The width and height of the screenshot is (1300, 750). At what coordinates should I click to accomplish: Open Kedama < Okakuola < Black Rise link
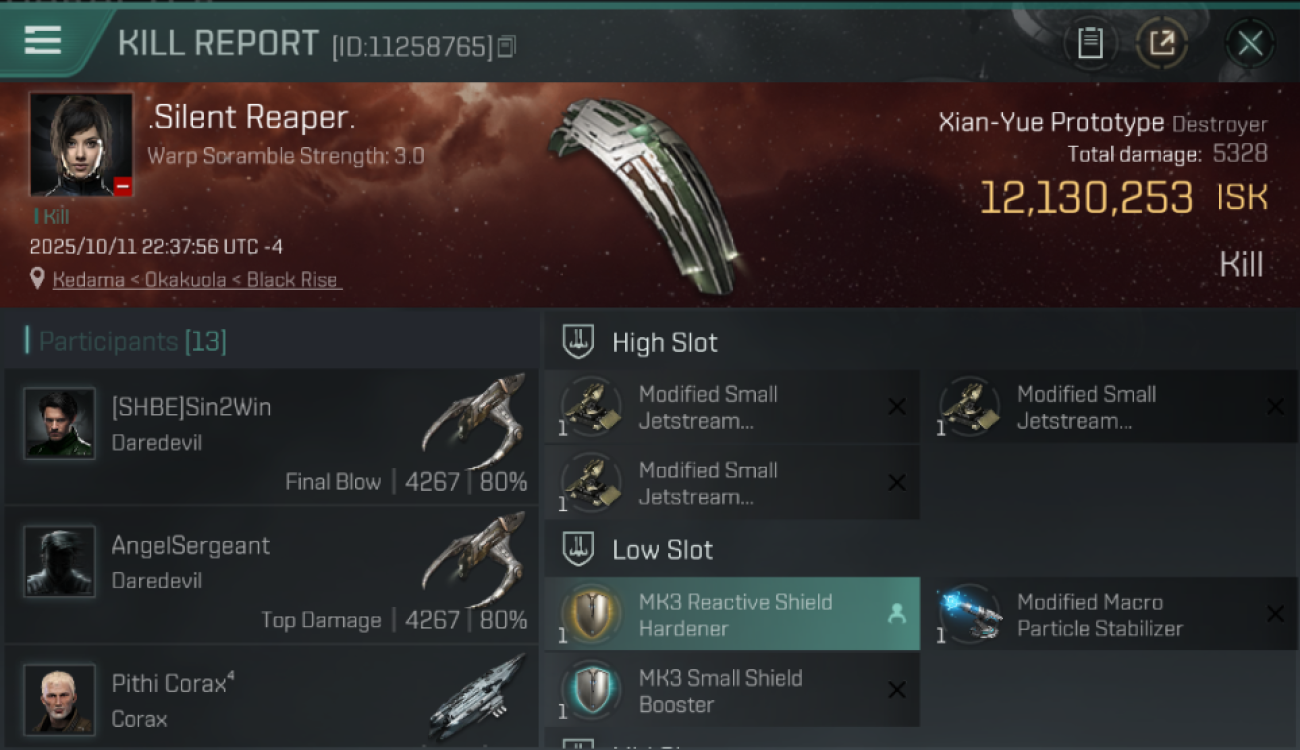tap(197, 280)
